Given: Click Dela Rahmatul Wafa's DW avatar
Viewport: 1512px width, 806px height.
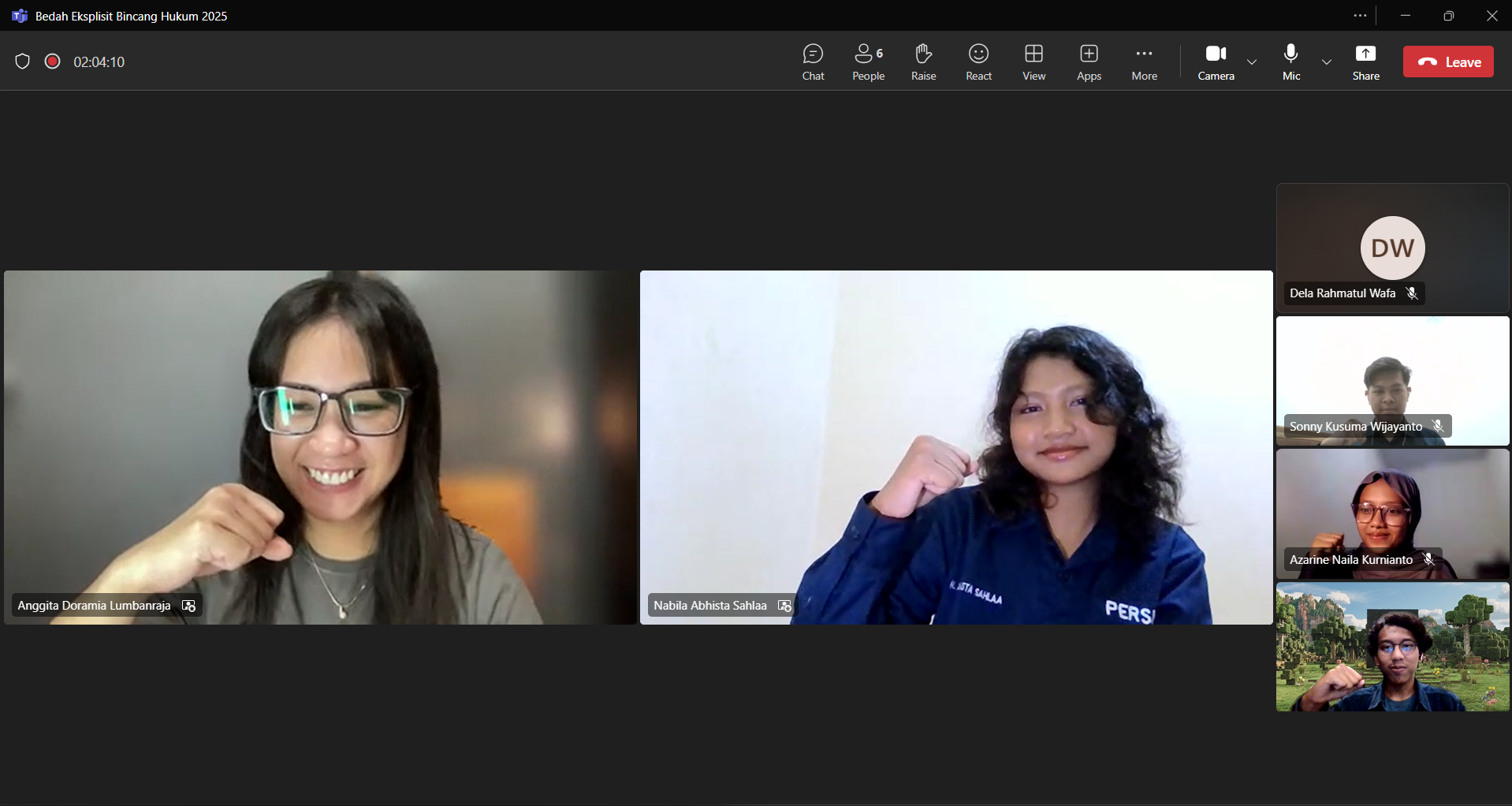Looking at the screenshot, I should [1392, 248].
